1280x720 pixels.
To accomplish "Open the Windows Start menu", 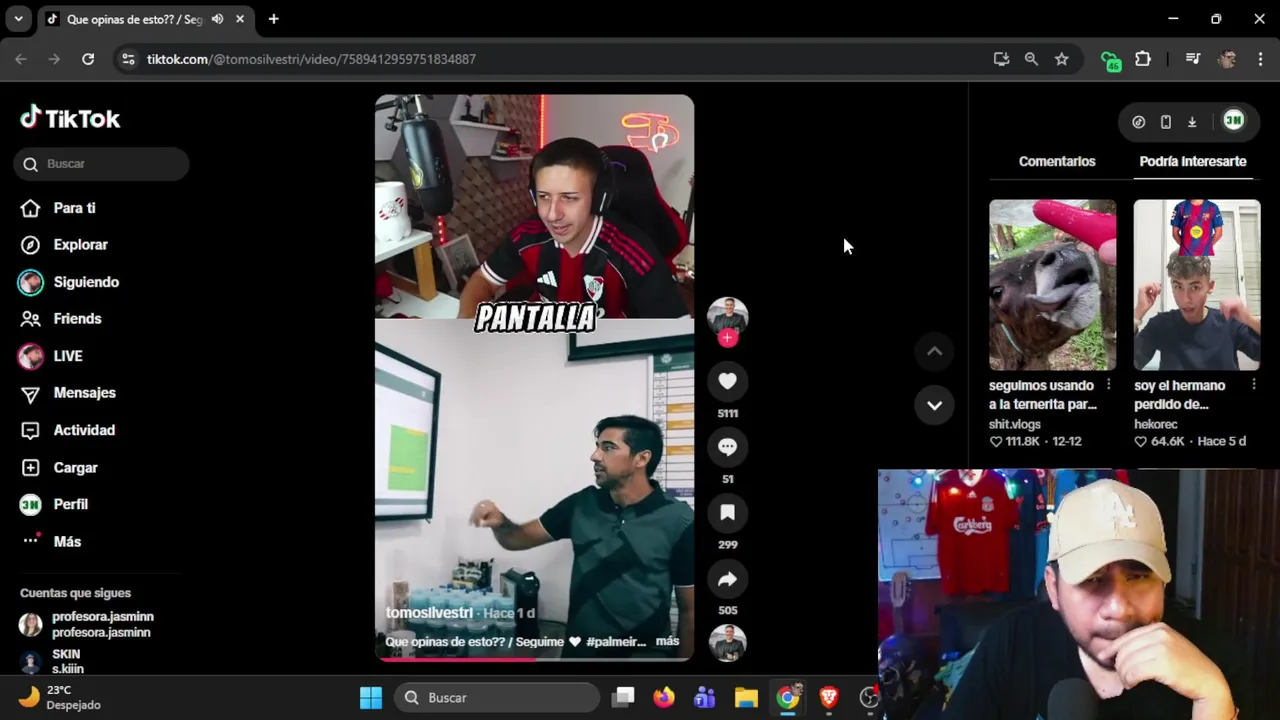I will click(x=371, y=698).
